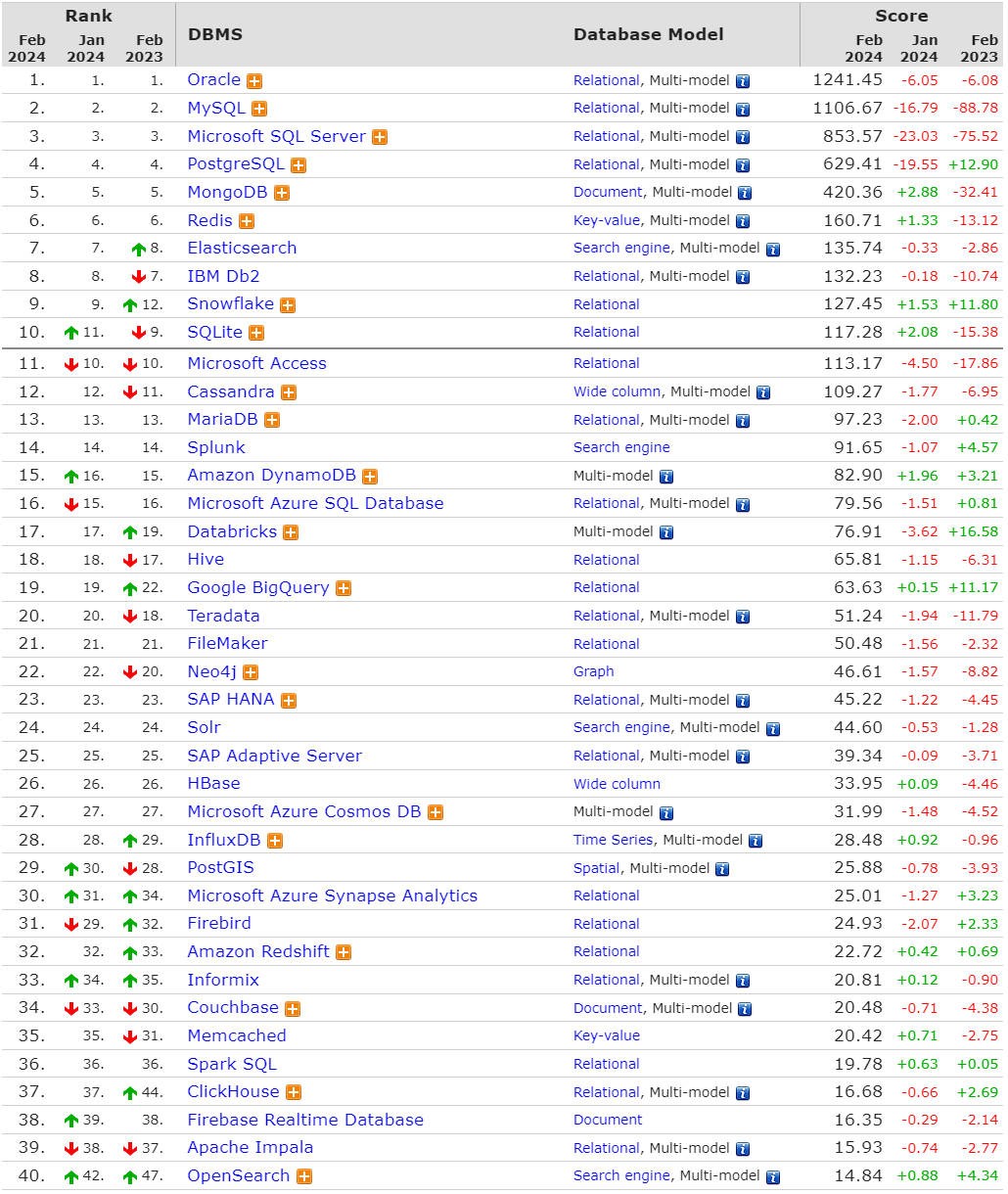Click the plus icon beside PostgreSQL
1008x1194 pixels.
[x=298, y=165]
